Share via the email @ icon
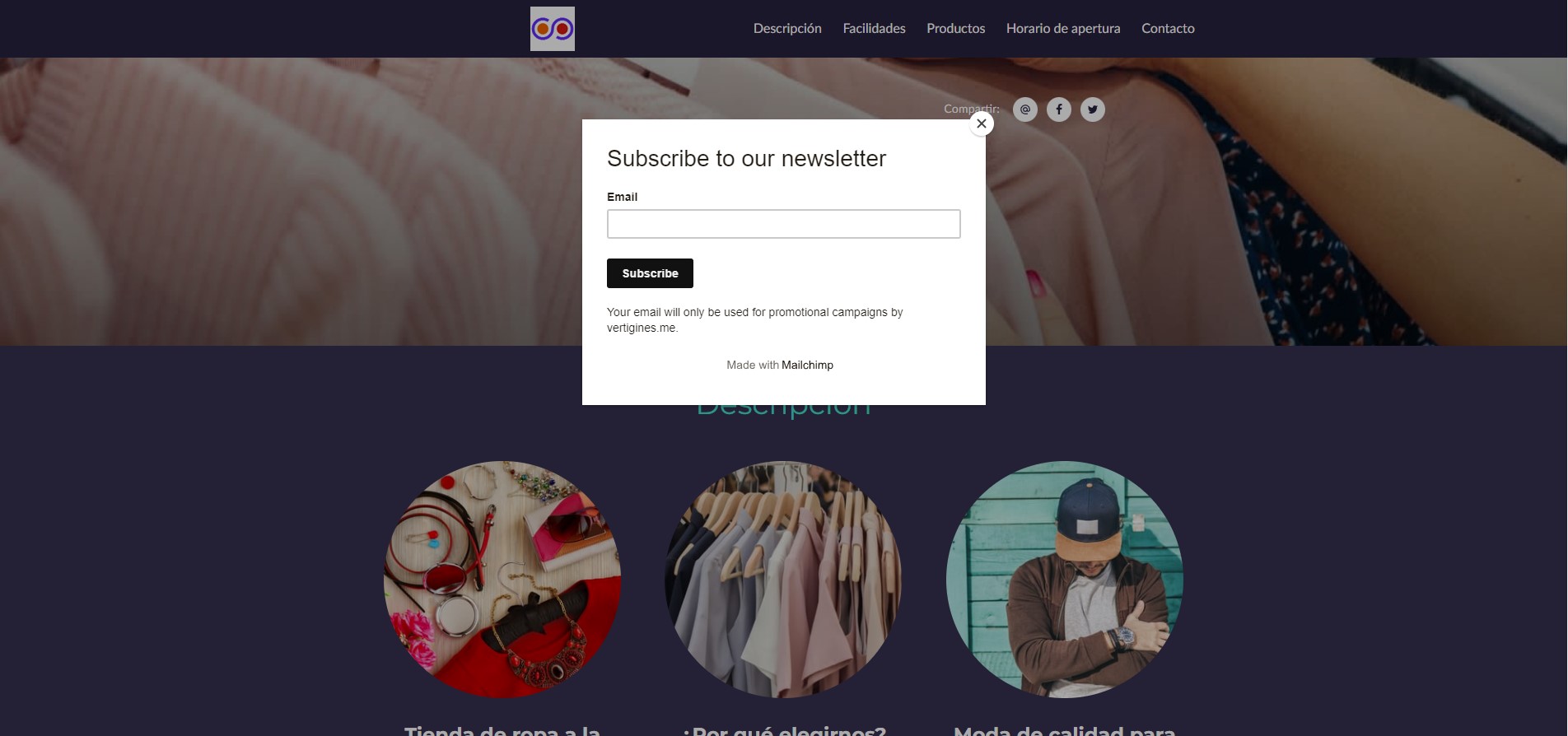Viewport: 1568px width, 736px height. [x=1024, y=109]
